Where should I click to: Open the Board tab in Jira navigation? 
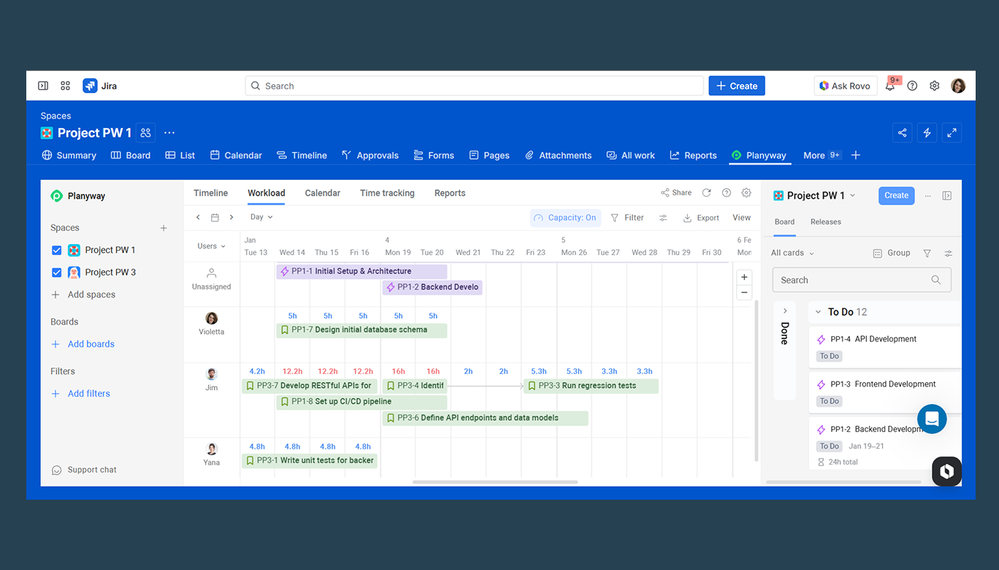pyautogui.click(x=131, y=155)
